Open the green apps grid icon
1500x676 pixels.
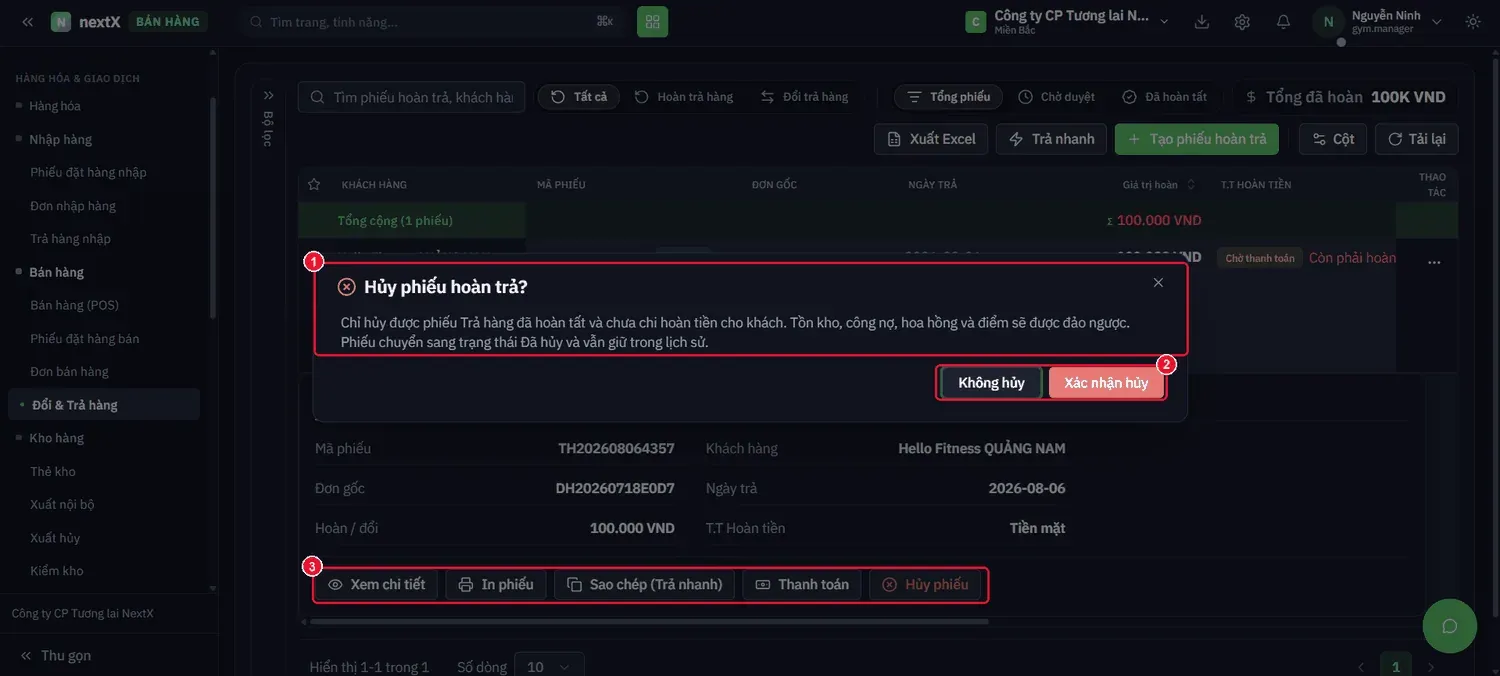pyautogui.click(x=652, y=21)
